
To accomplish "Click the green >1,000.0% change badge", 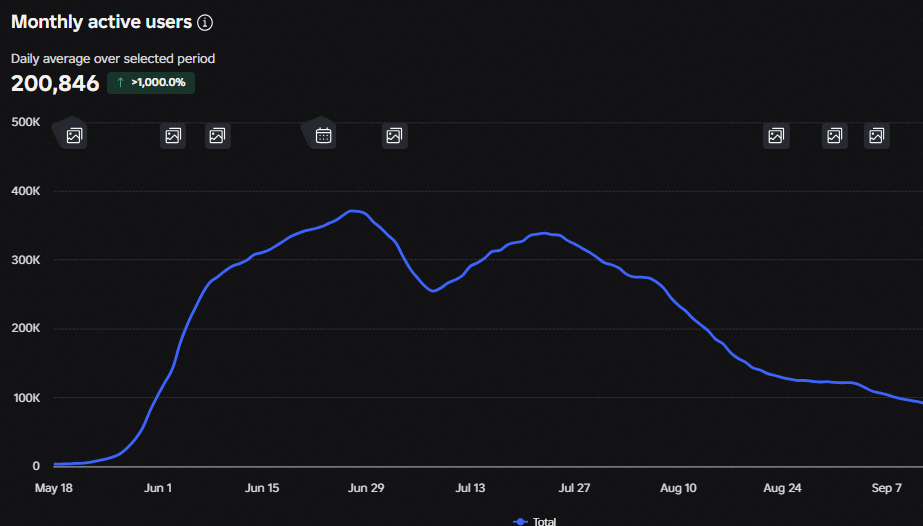I will [x=151, y=82].
